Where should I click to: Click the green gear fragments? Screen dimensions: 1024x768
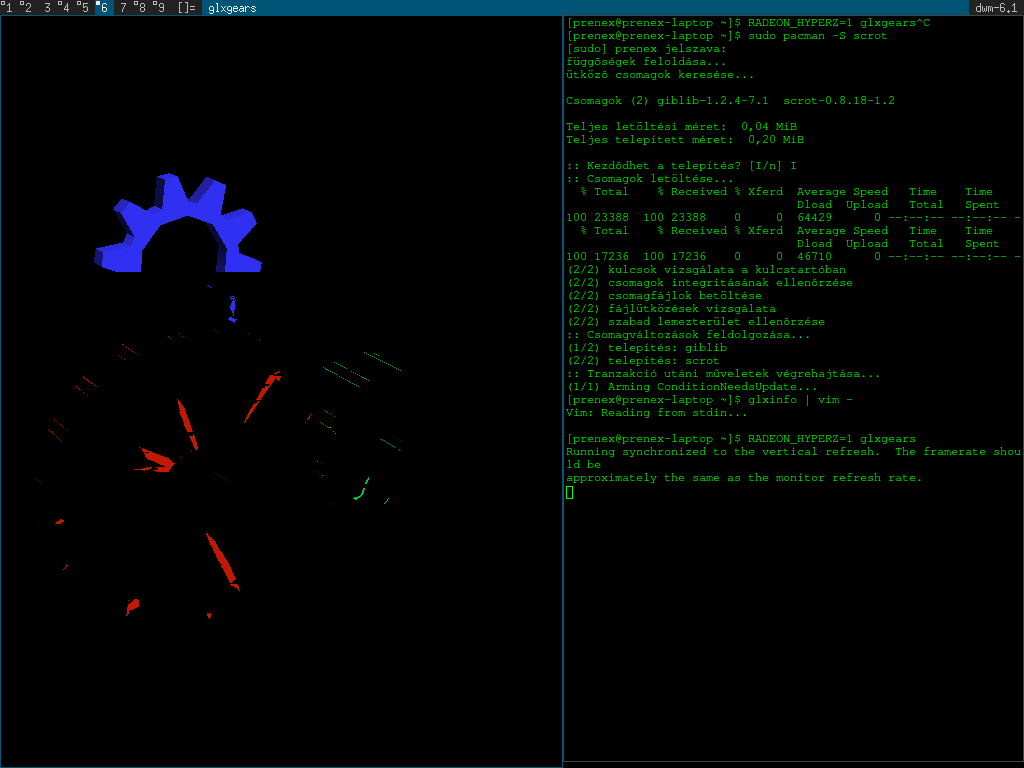360,492
